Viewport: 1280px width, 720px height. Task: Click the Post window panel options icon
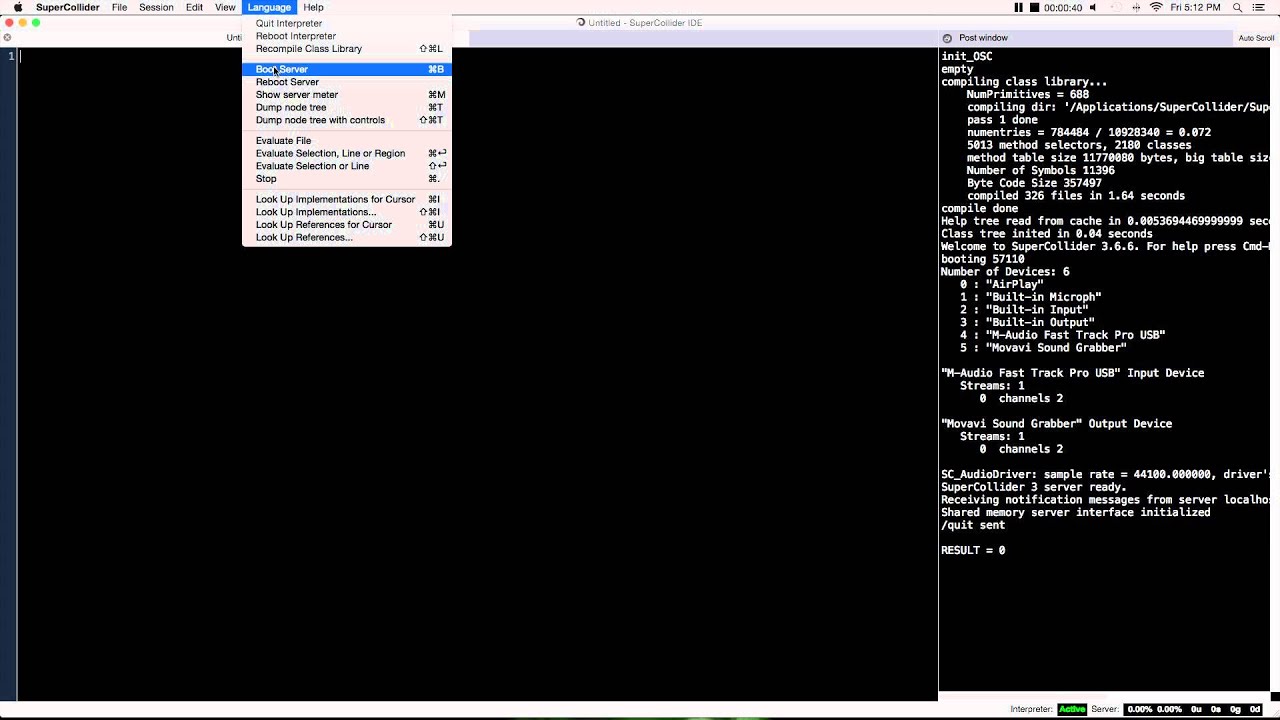pos(947,38)
